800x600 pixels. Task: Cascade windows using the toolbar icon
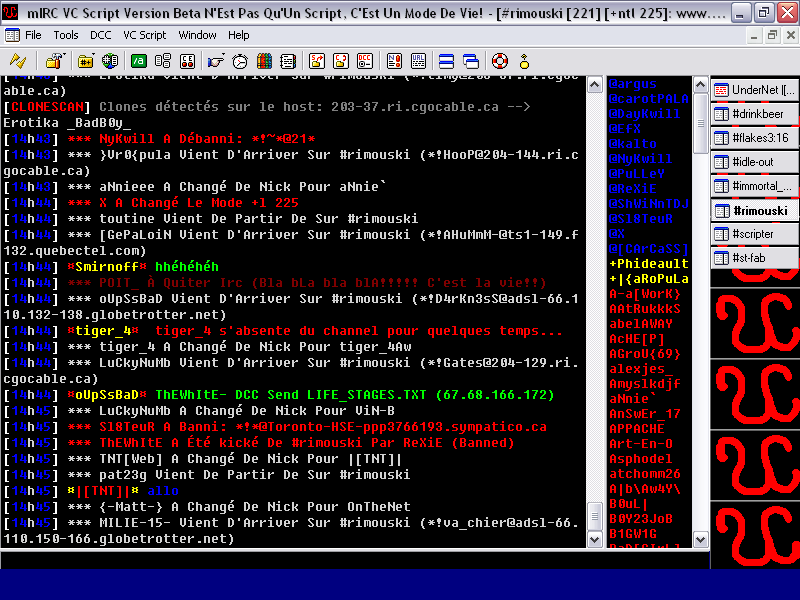pos(471,61)
